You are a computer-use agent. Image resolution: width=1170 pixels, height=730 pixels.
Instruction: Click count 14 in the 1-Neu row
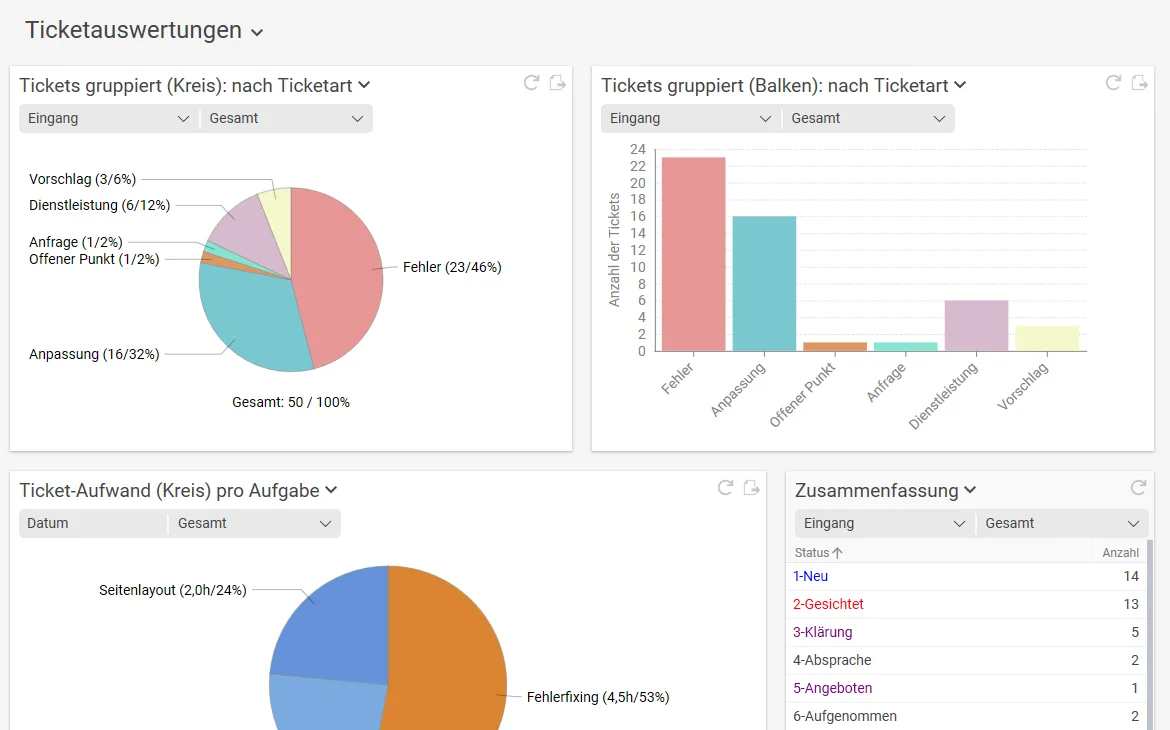pyautogui.click(x=1130, y=576)
